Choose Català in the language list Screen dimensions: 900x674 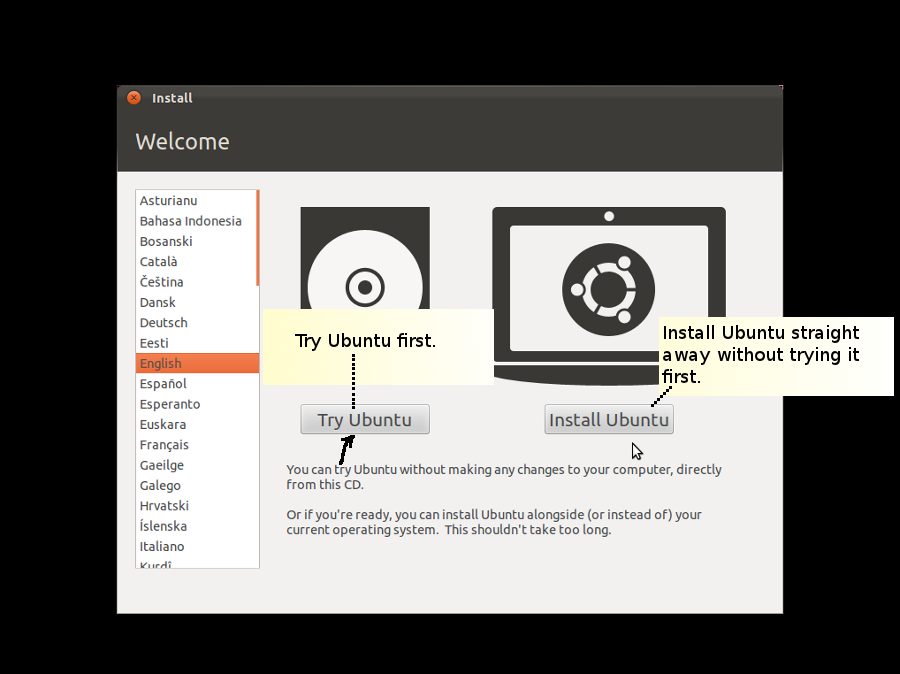tap(197, 262)
